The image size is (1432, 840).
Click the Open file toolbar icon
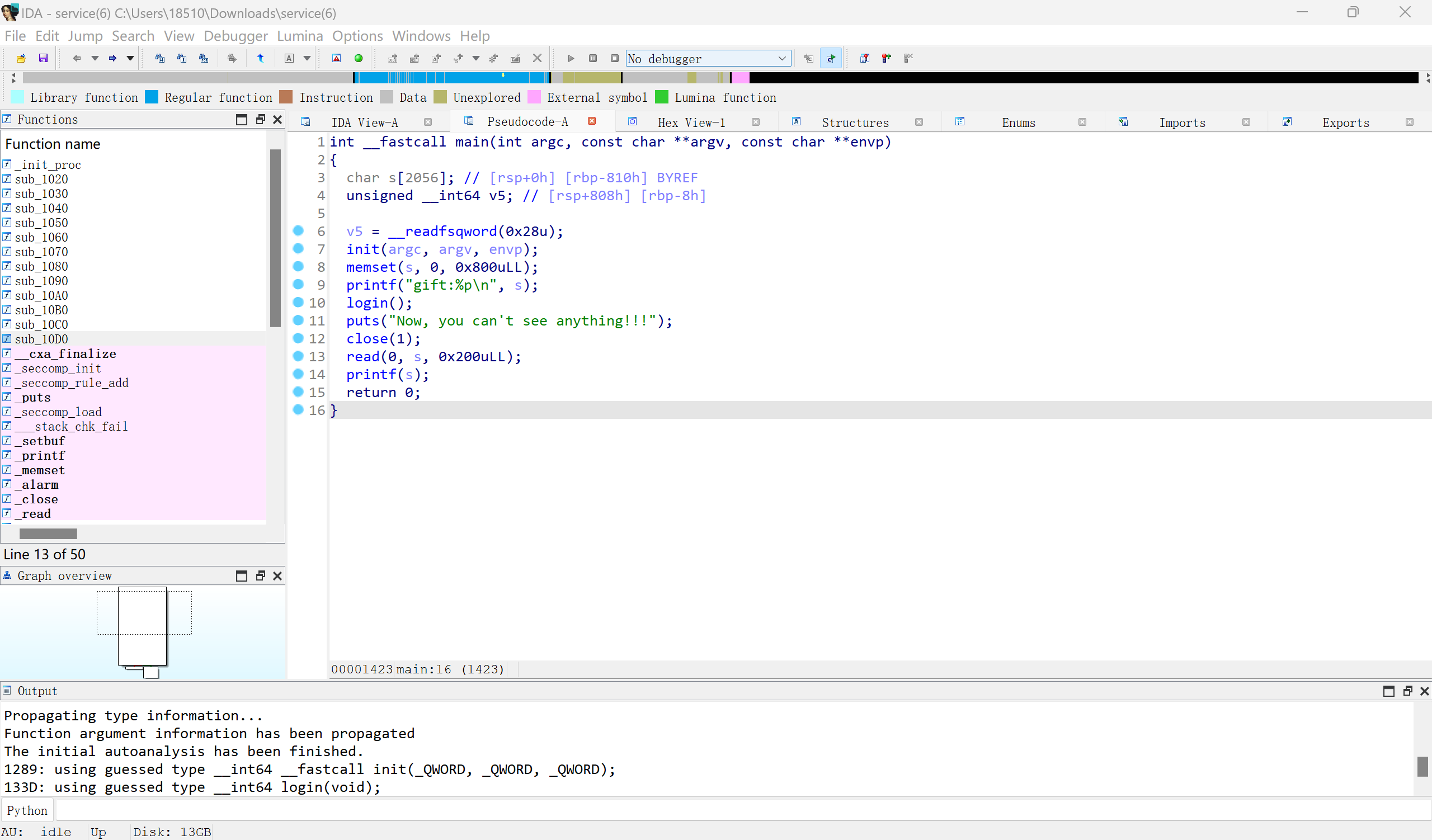click(x=21, y=58)
